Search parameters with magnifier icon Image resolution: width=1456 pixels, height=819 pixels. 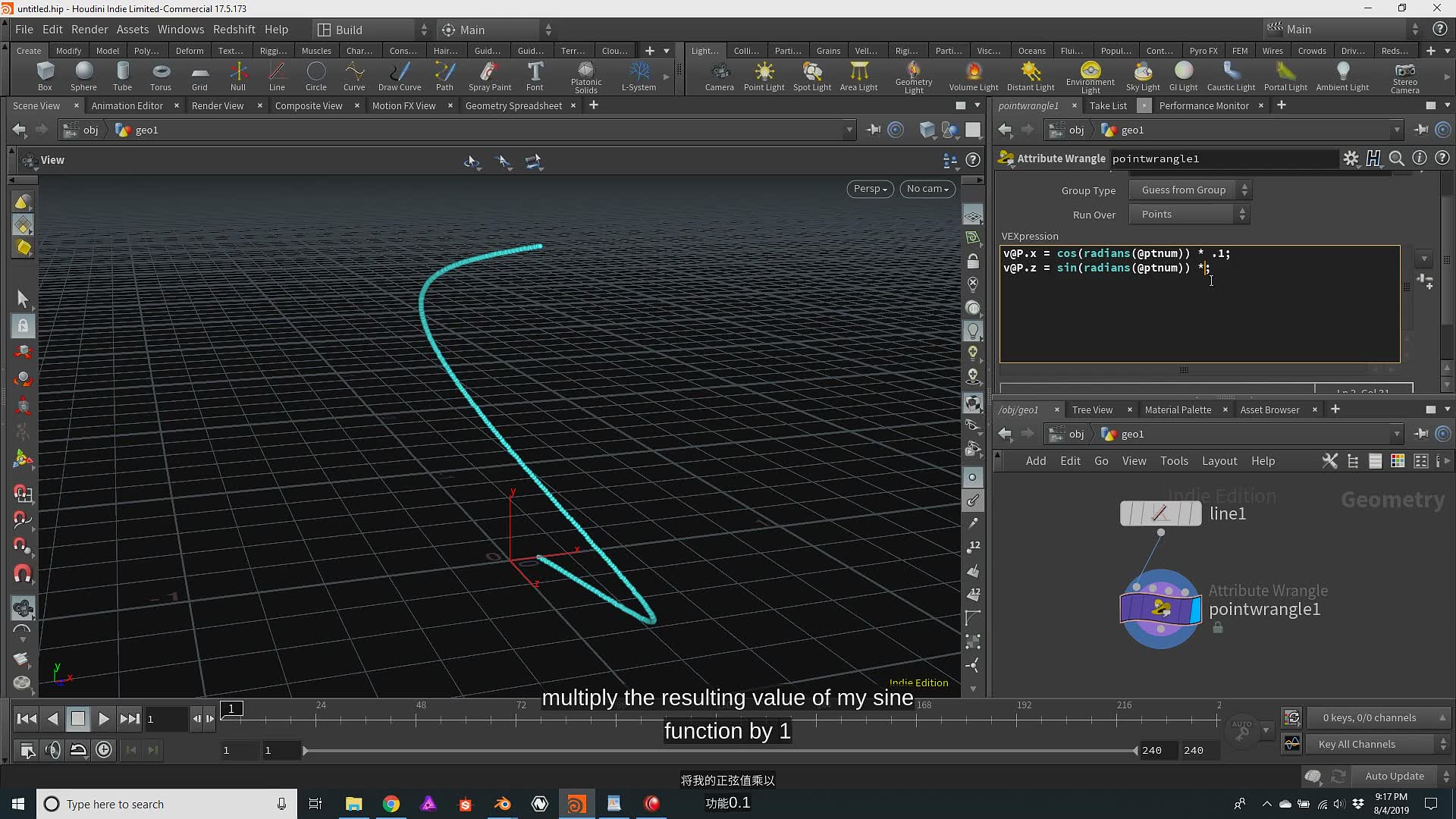[1396, 158]
